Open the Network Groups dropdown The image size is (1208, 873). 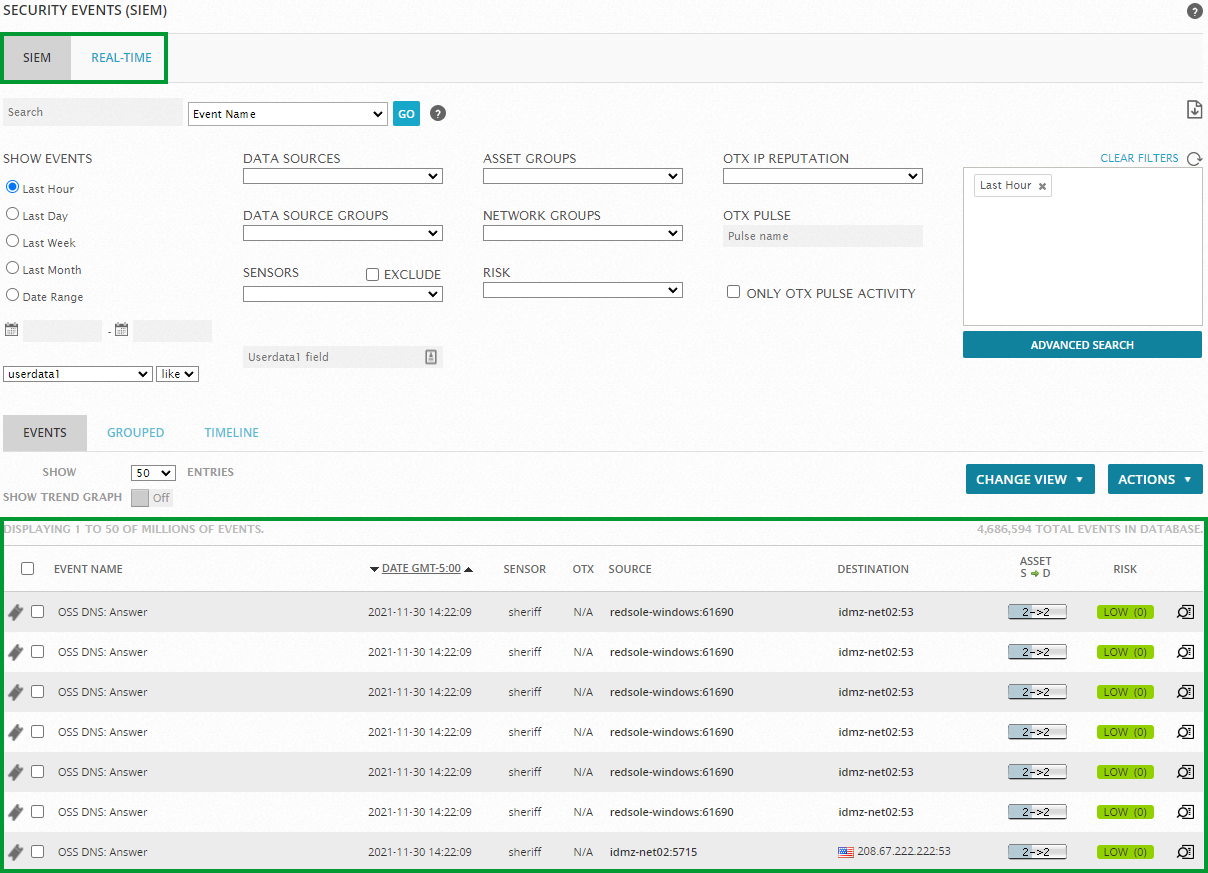click(583, 233)
